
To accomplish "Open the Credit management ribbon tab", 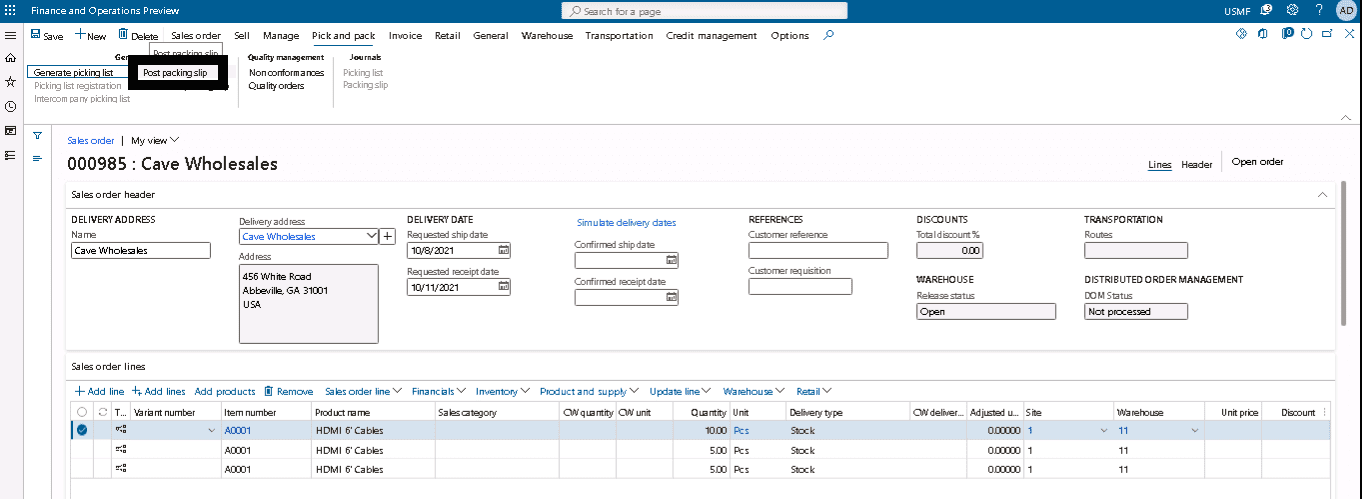I will [x=712, y=35].
